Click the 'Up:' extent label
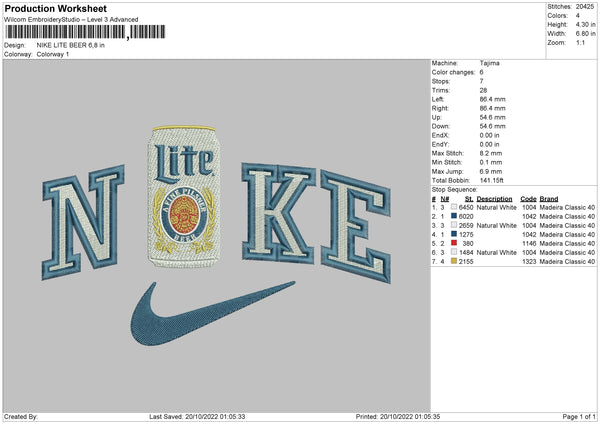 [437, 117]
